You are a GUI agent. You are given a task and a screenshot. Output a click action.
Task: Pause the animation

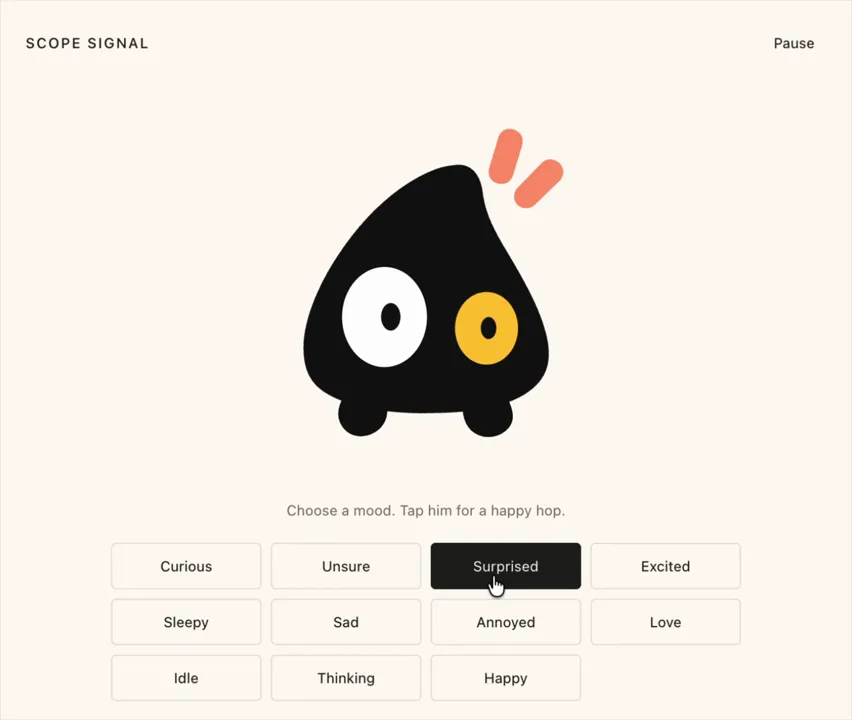point(794,43)
